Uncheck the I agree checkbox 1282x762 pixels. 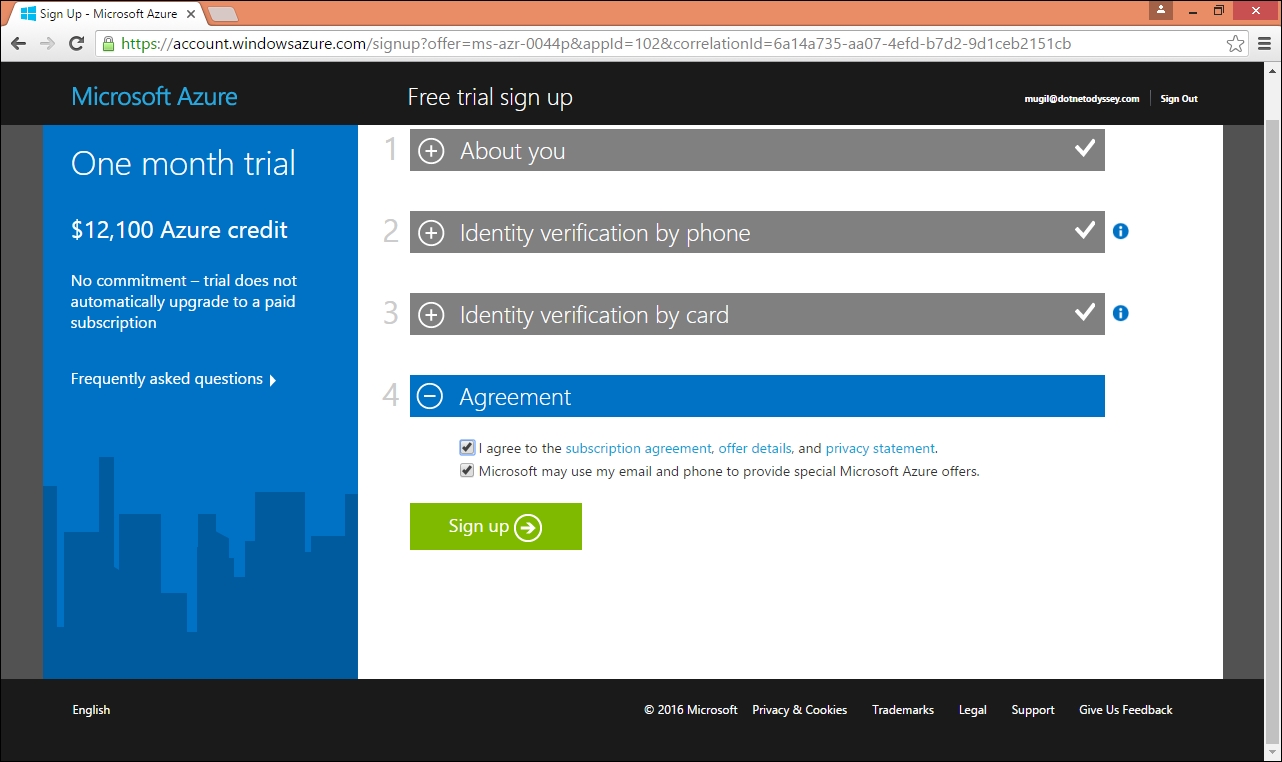(467, 448)
